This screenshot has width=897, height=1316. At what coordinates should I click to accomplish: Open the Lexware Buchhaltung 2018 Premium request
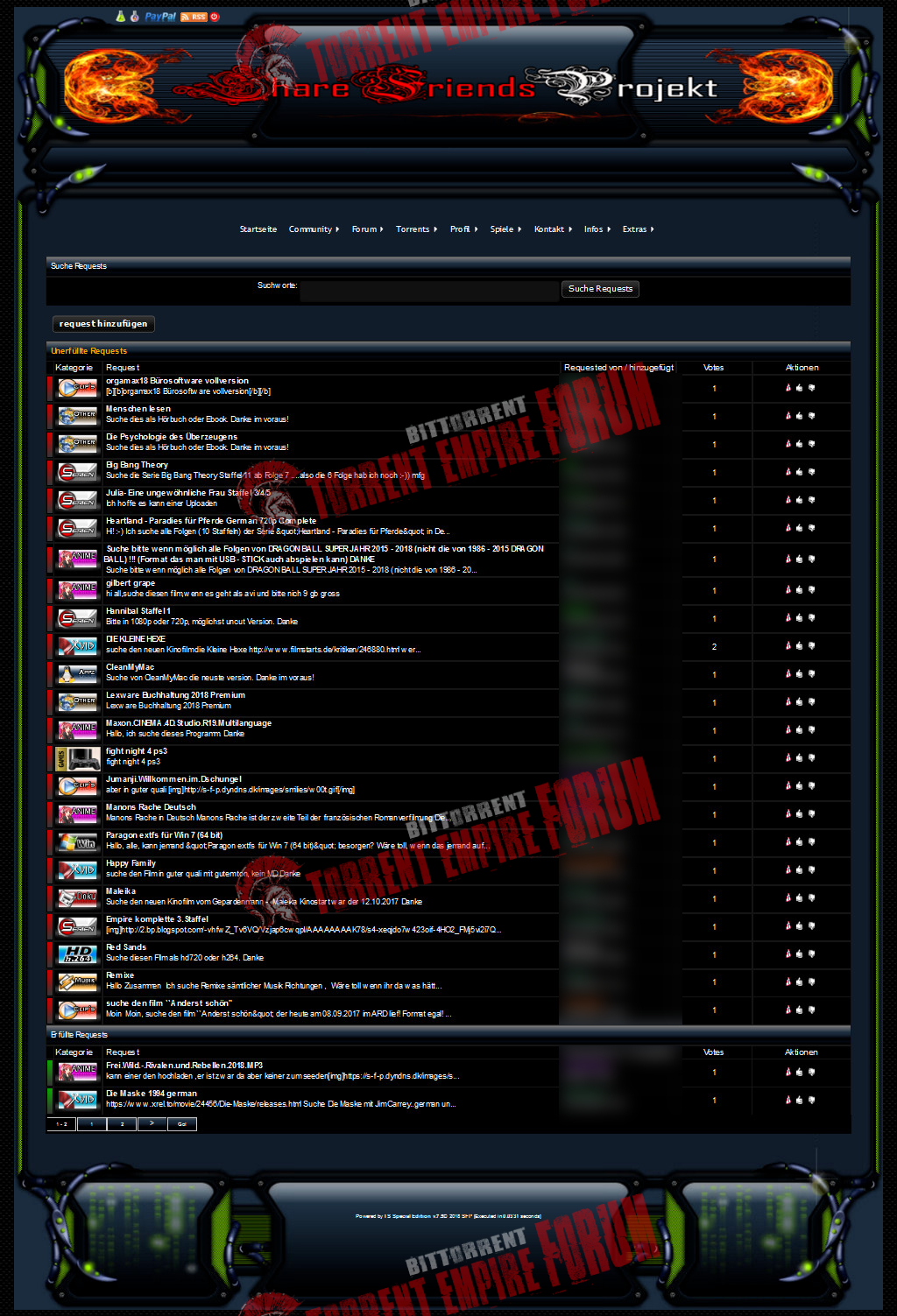[x=175, y=695]
